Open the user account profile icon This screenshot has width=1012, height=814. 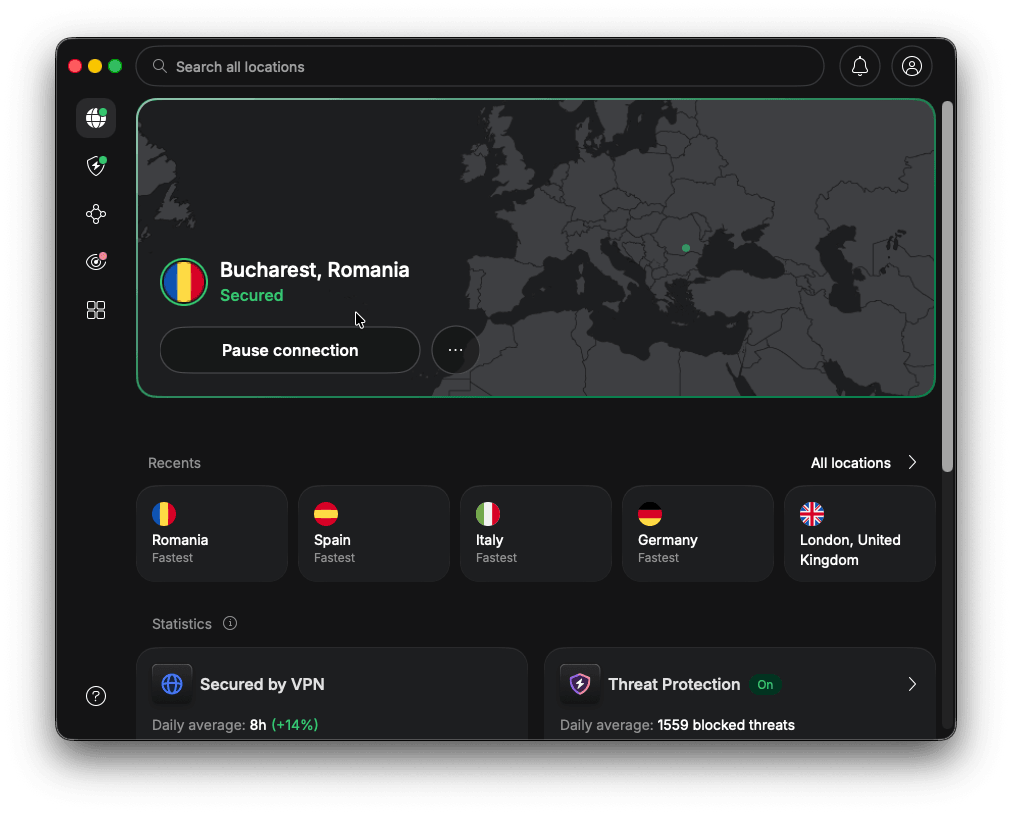(911, 66)
